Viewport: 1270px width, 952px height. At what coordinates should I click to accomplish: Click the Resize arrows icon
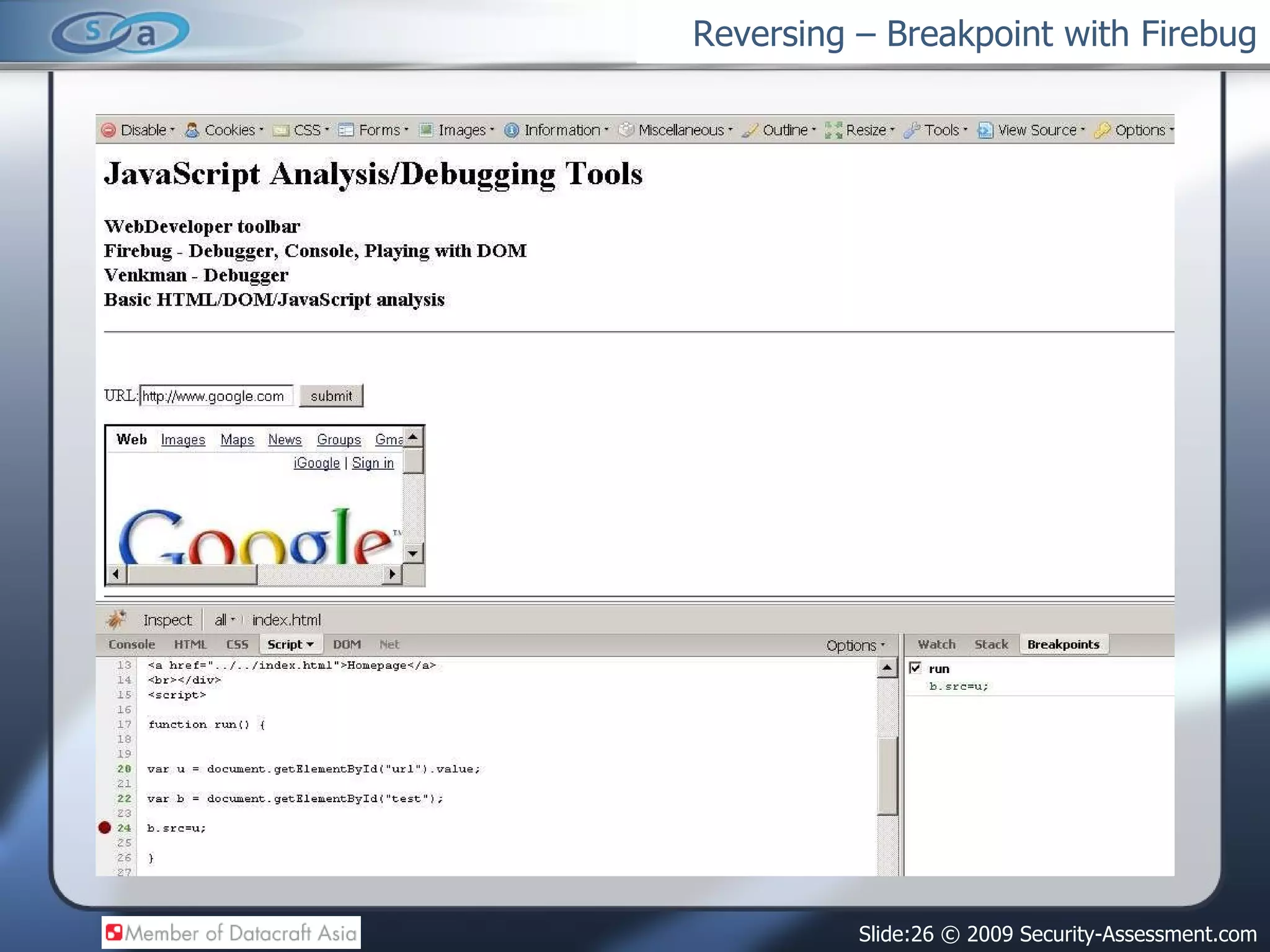pos(833,130)
